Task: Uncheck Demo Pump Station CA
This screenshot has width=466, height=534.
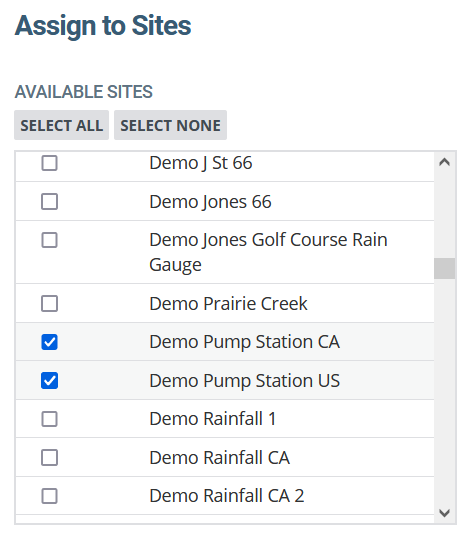Action: [x=49, y=342]
